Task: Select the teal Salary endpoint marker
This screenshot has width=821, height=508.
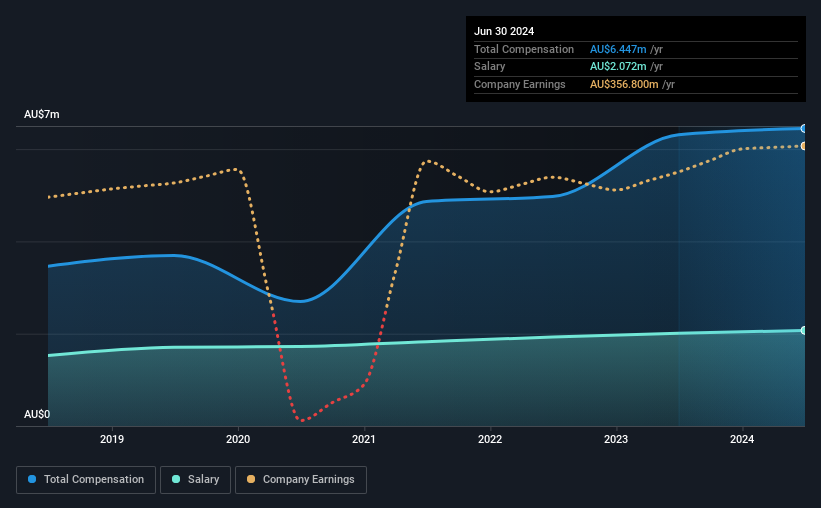Action: (x=803, y=330)
